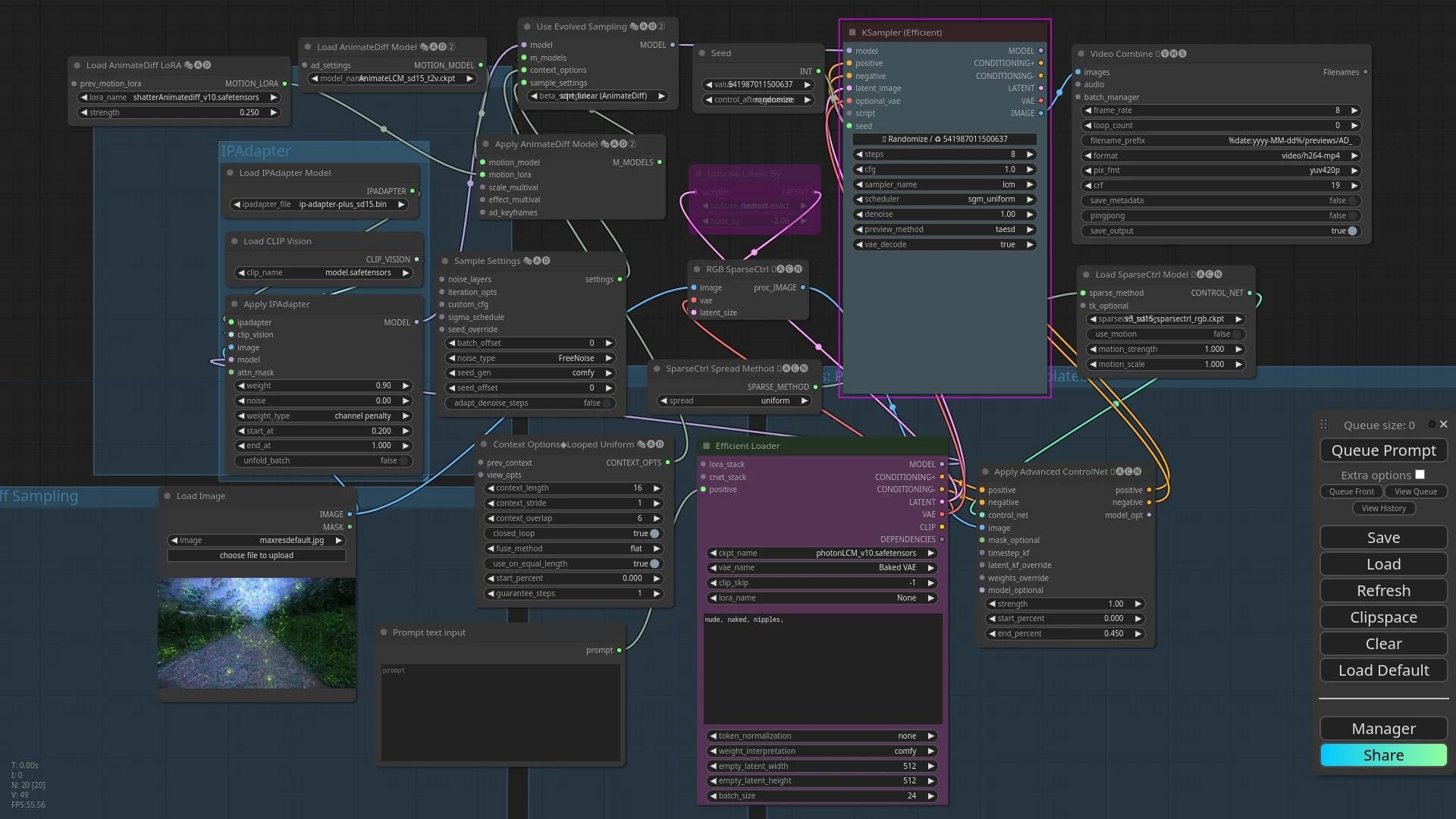1456x819 pixels.
Task: Open the weight_type dropdown showing channel penalty
Action: [x=324, y=416]
